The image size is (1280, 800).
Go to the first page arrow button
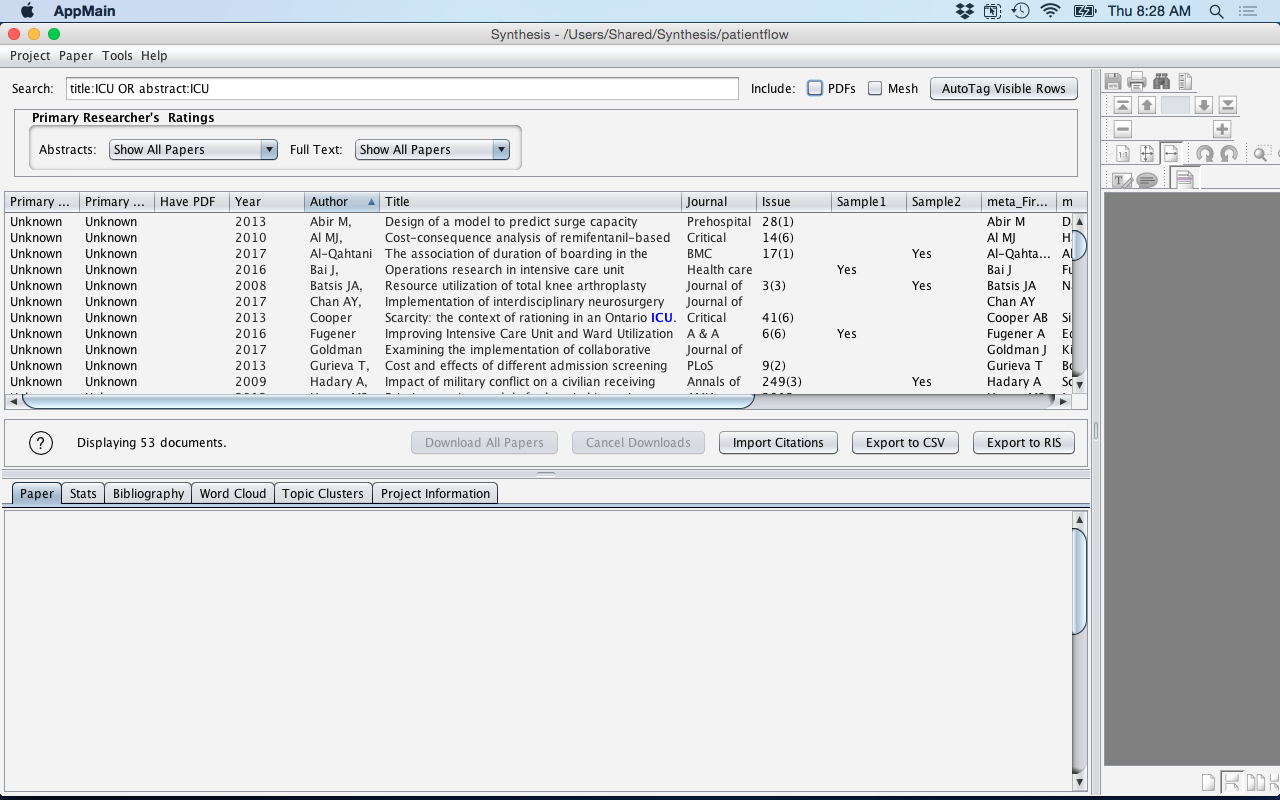click(1123, 105)
